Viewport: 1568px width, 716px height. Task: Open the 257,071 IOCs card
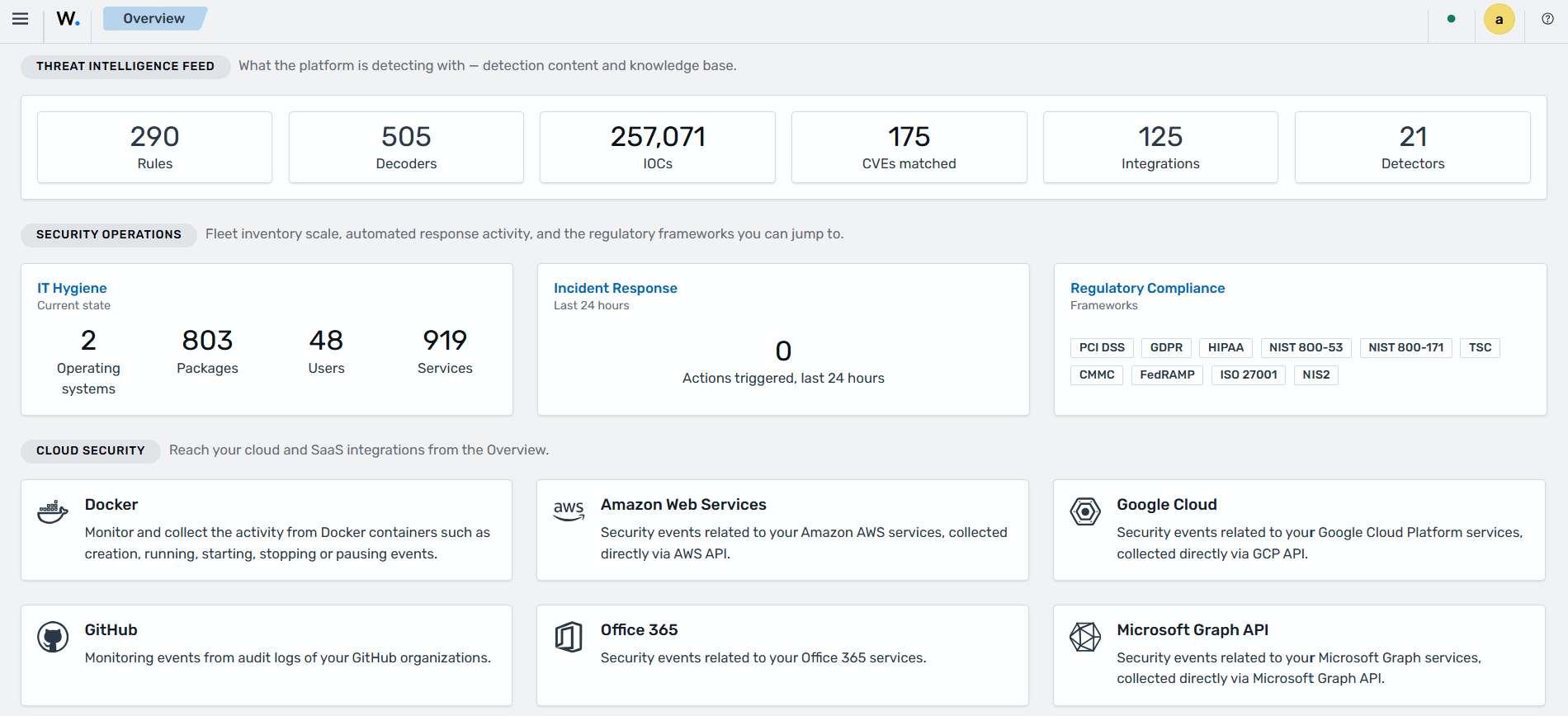tap(658, 148)
